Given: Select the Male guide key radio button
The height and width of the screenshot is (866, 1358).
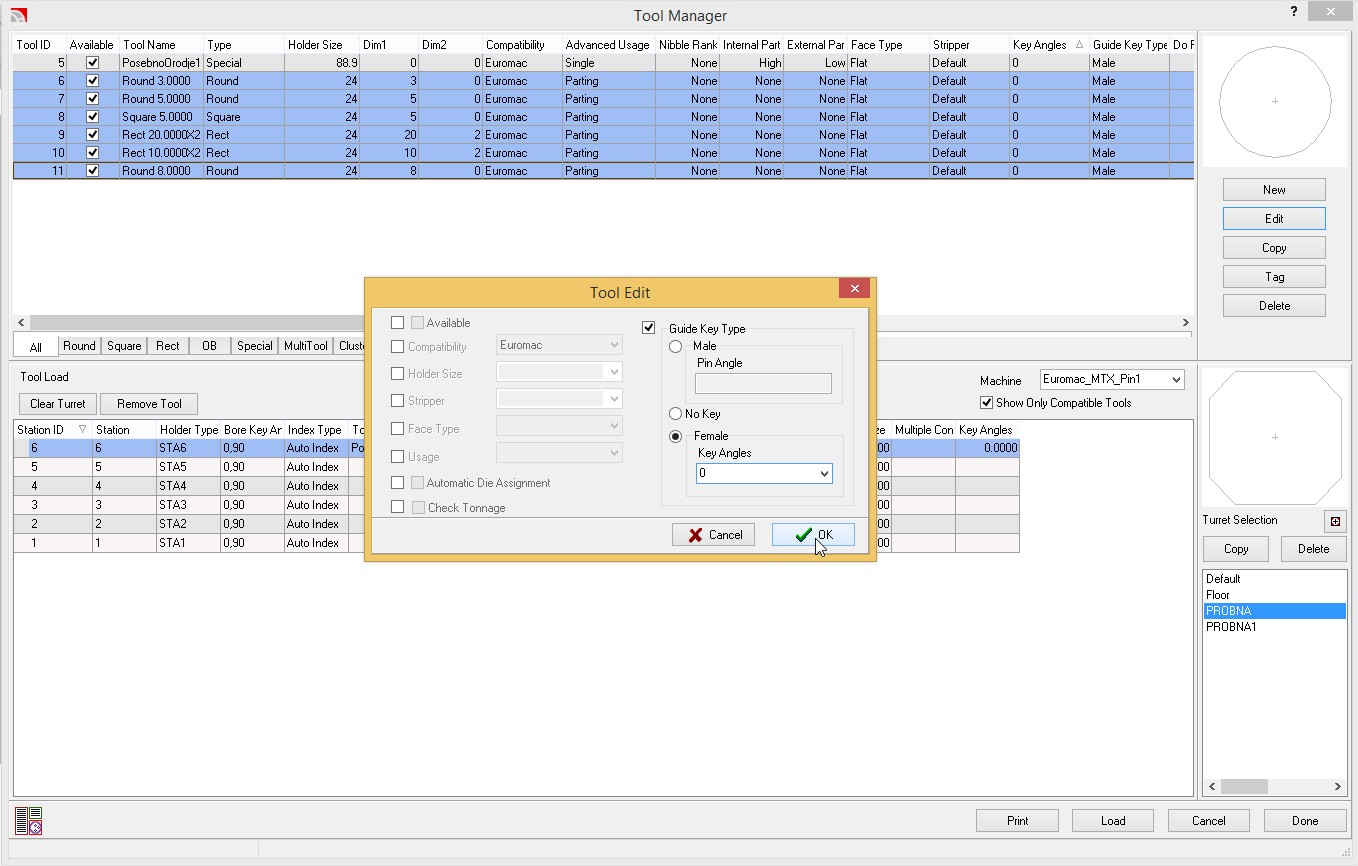Looking at the screenshot, I should pyautogui.click(x=676, y=346).
